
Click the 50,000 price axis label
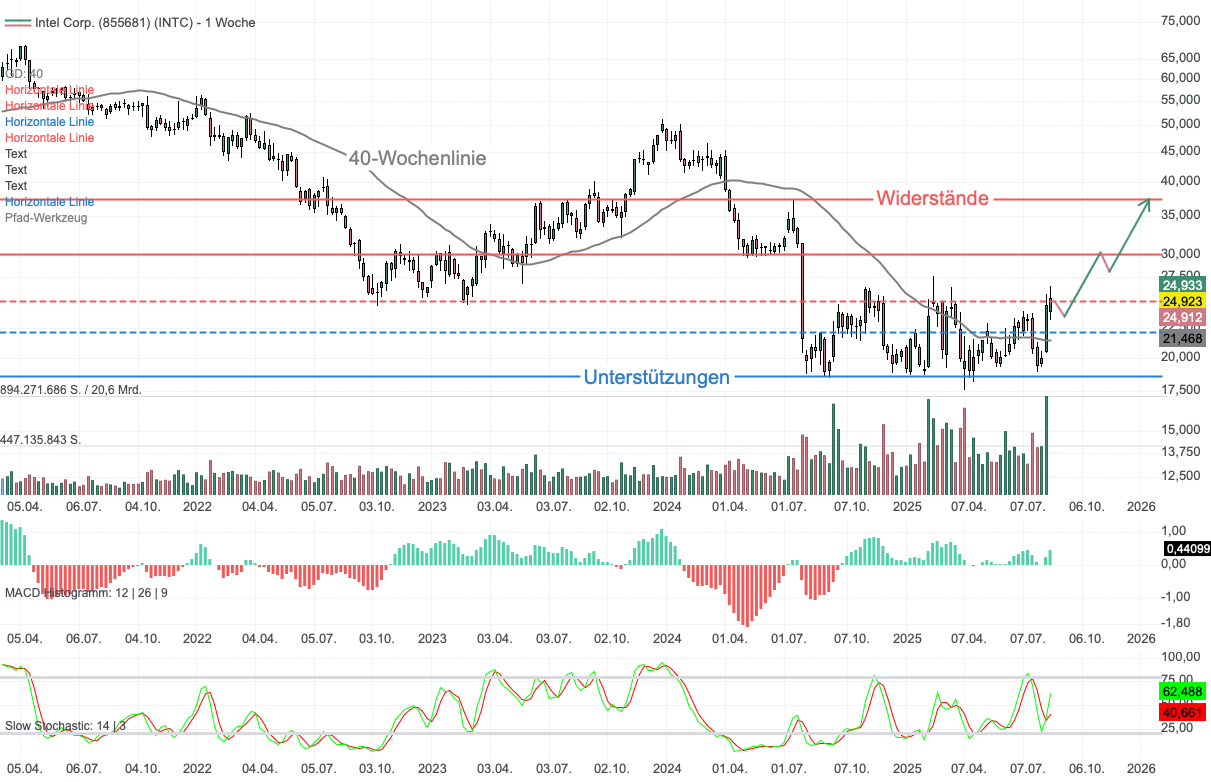tap(1180, 123)
